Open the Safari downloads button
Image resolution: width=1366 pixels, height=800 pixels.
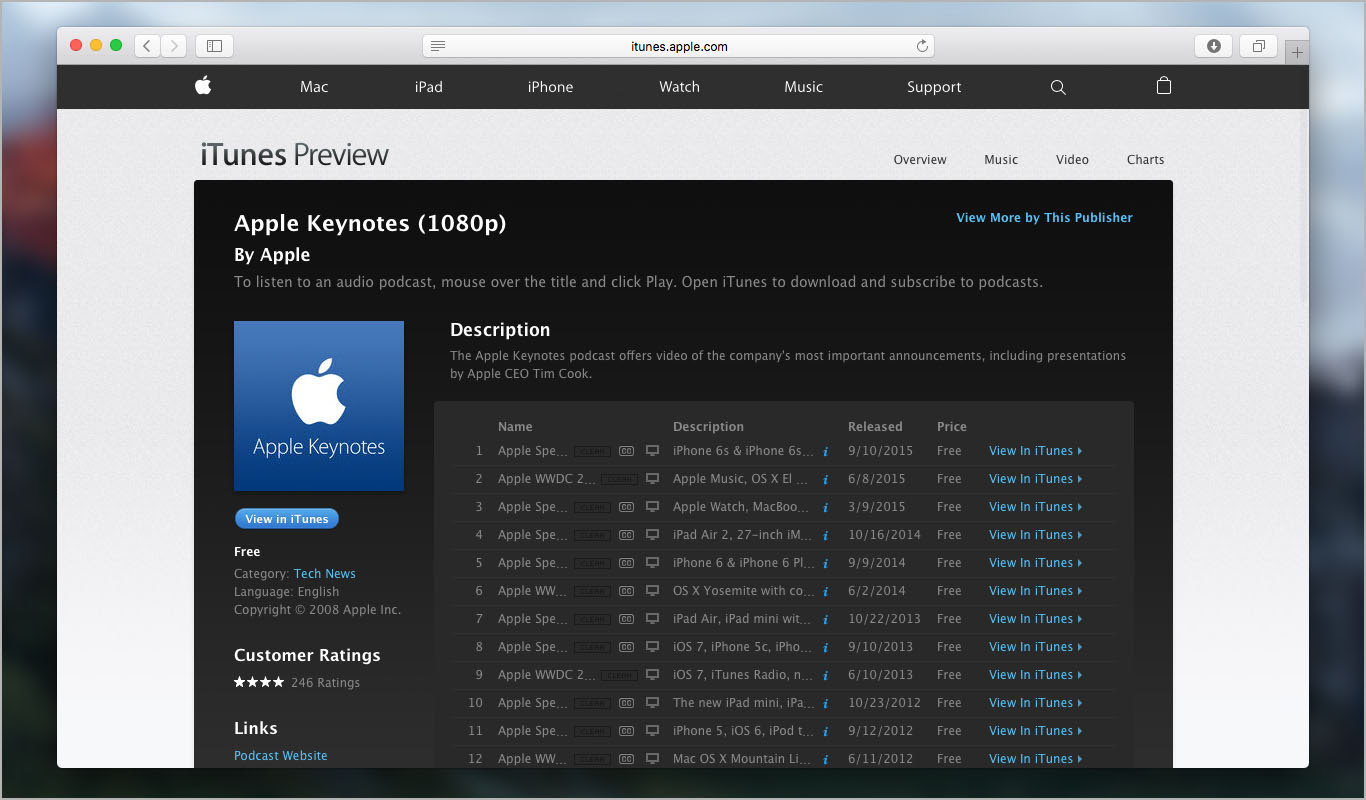click(x=1213, y=46)
